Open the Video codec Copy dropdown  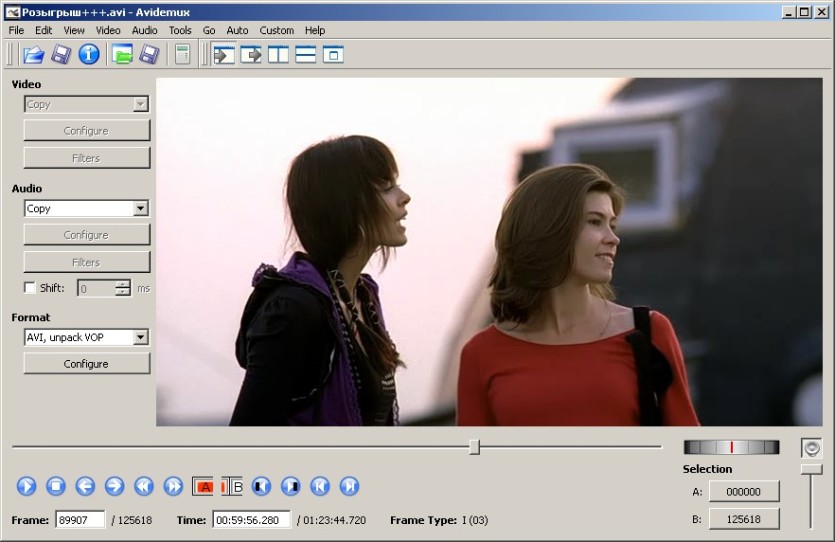[x=86, y=104]
